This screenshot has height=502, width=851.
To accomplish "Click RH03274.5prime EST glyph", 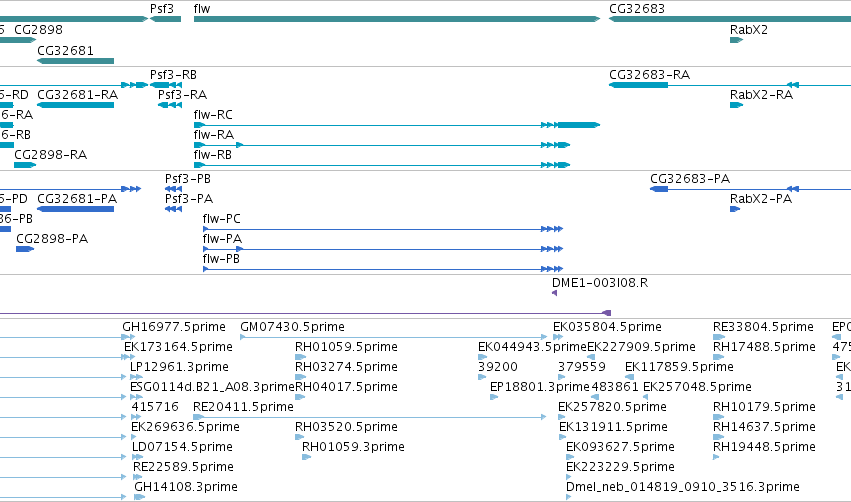I will click(301, 377).
